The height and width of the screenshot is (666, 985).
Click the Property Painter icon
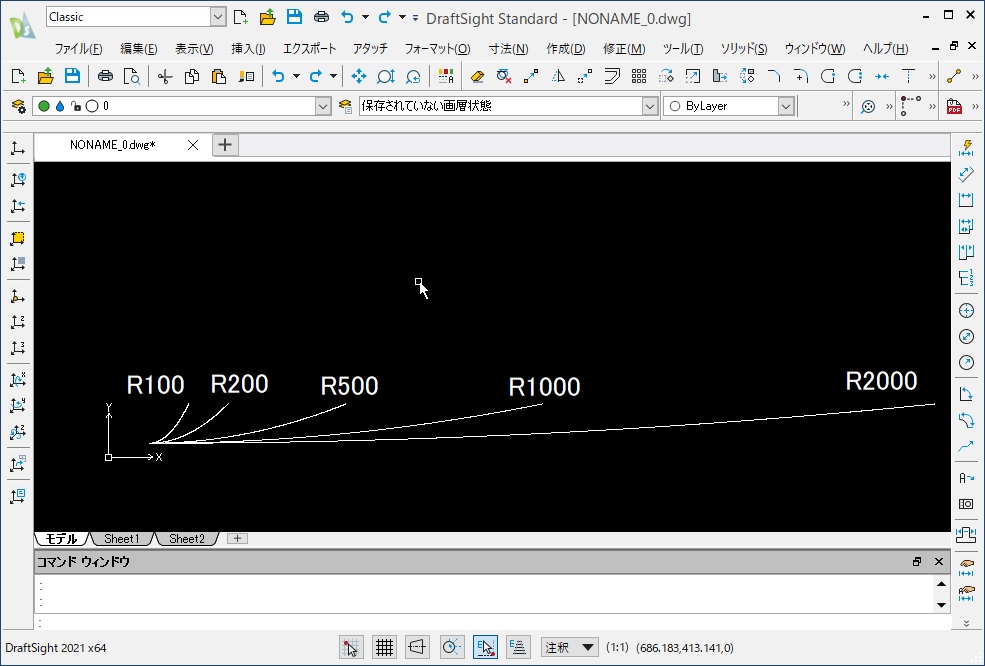246,77
